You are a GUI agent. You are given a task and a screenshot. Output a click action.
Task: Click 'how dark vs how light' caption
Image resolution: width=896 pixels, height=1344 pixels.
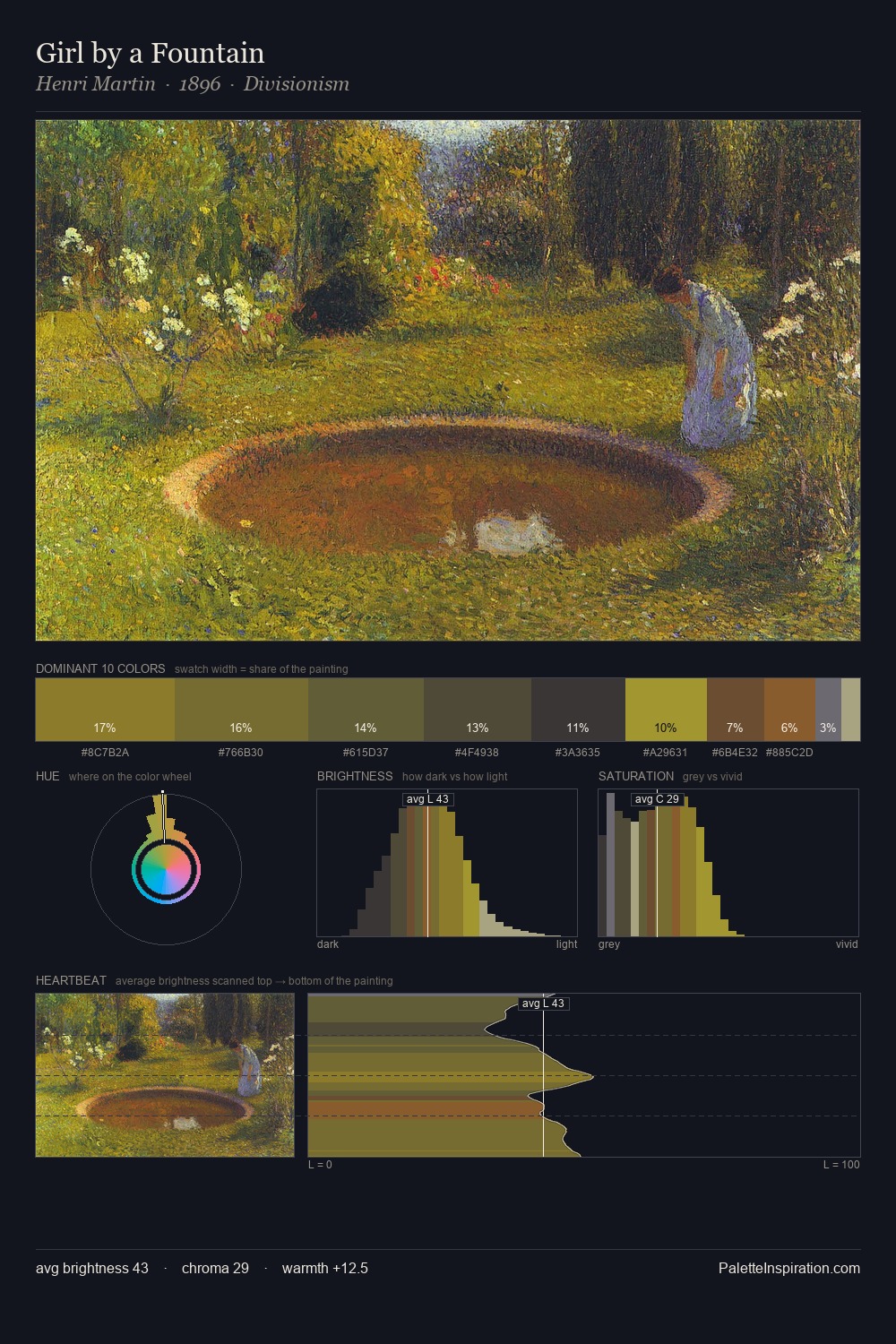(454, 777)
